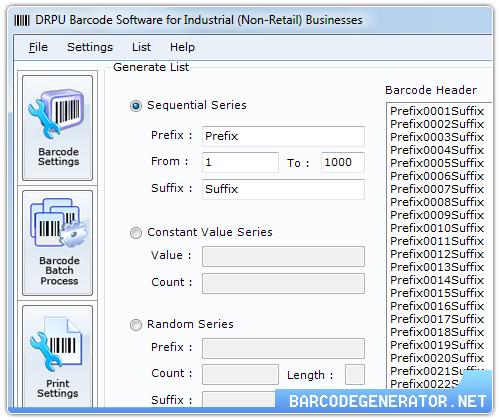The image size is (500, 420).
Task: Open the List menu
Action: coord(141,47)
